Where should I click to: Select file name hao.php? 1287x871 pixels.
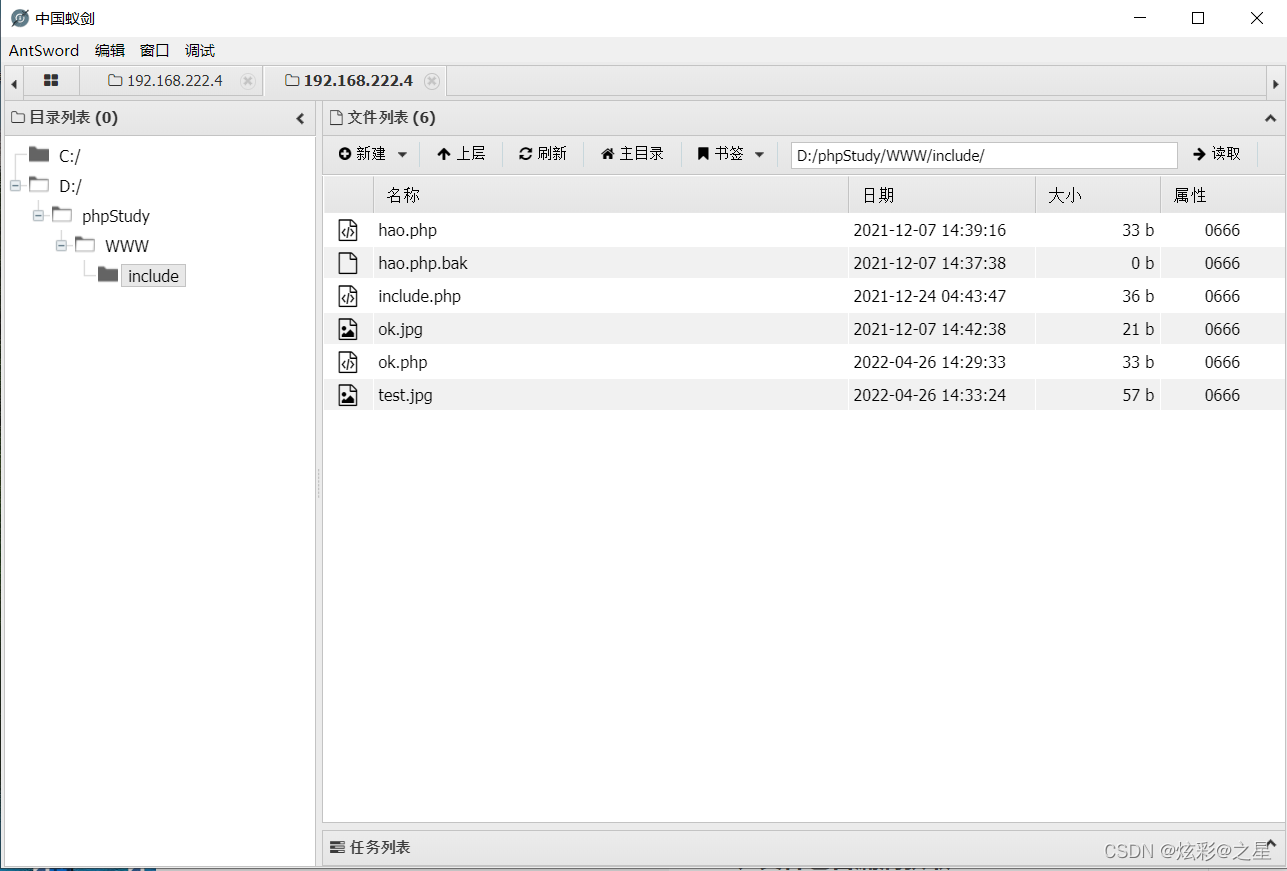tap(407, 230)
